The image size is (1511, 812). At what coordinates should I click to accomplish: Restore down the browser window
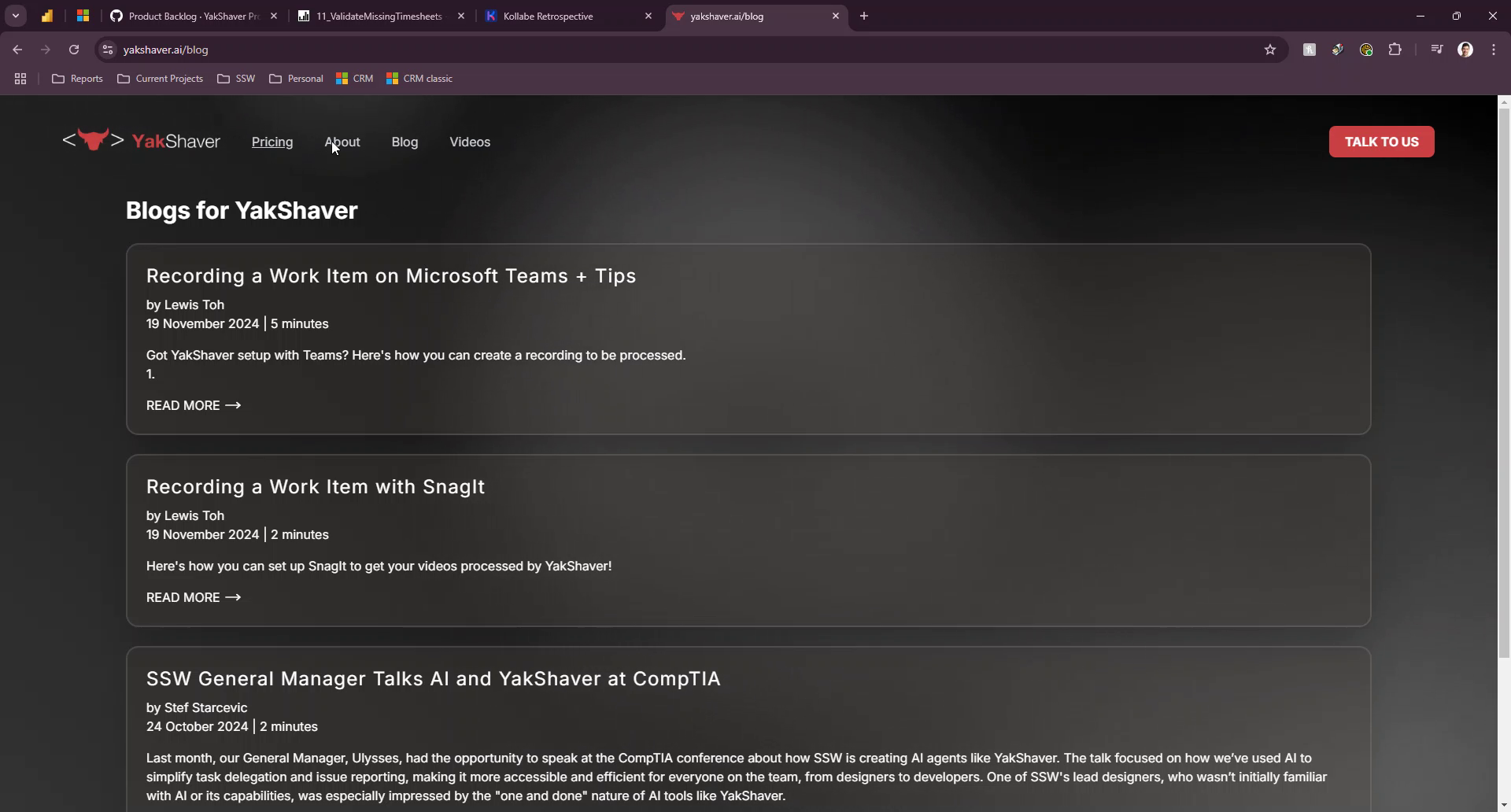coord(1457,16)
